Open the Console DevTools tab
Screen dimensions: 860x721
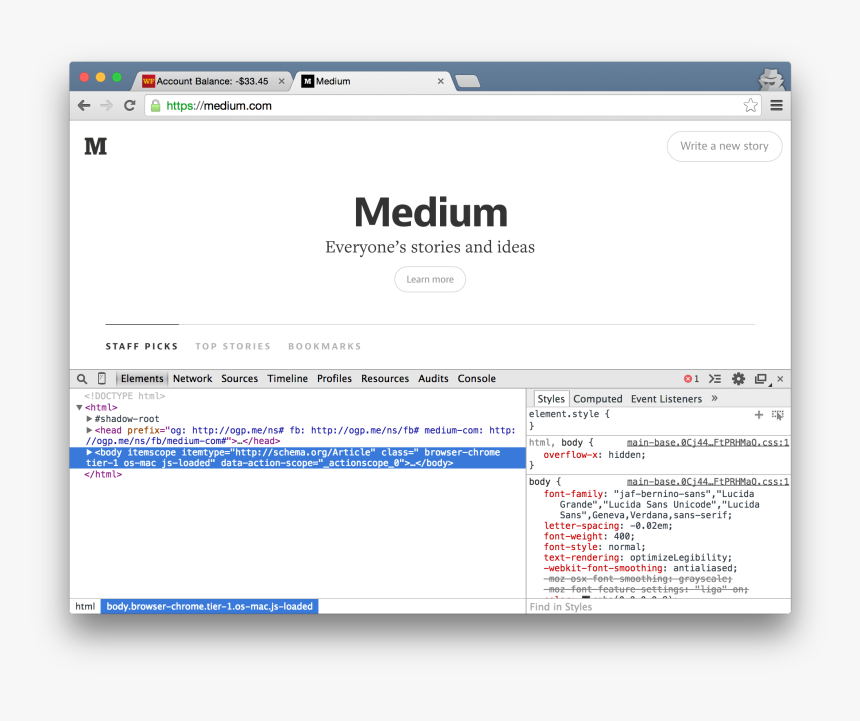[477, 378]
